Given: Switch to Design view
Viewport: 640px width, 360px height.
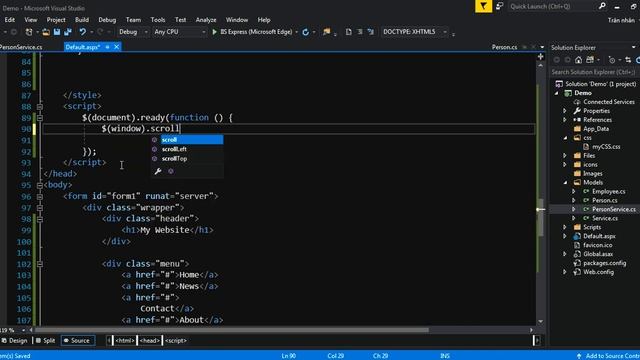Looking at the screenshot, I should [15, 340].
